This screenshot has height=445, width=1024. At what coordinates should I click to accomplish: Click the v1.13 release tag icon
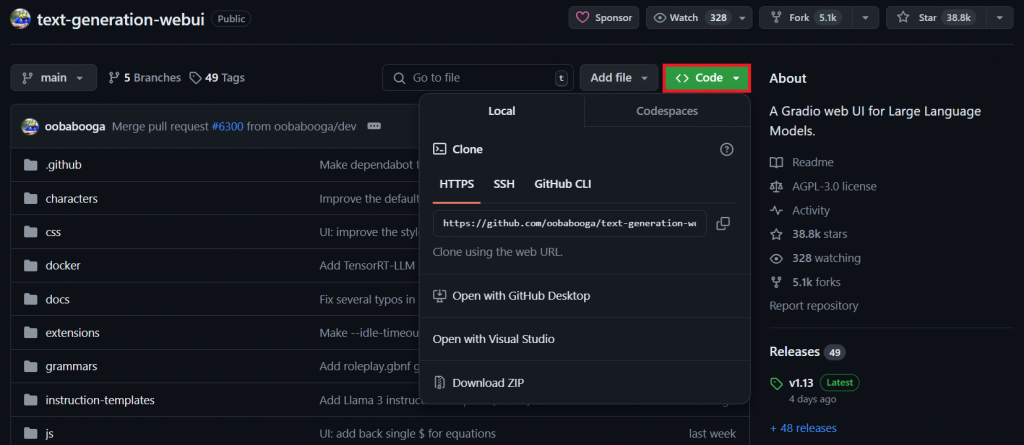(776, 383)
